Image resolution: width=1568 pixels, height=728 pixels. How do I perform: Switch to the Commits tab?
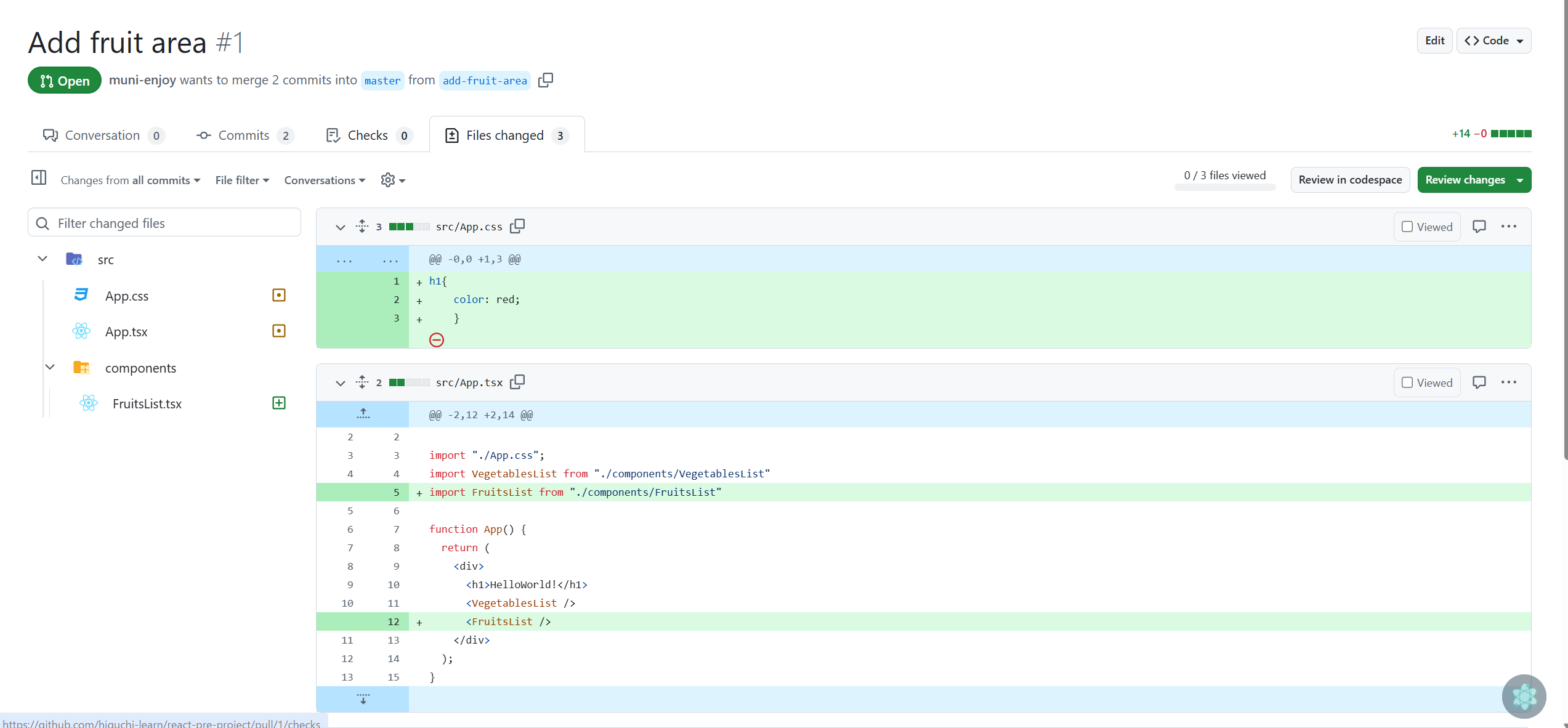coord(244,135)
